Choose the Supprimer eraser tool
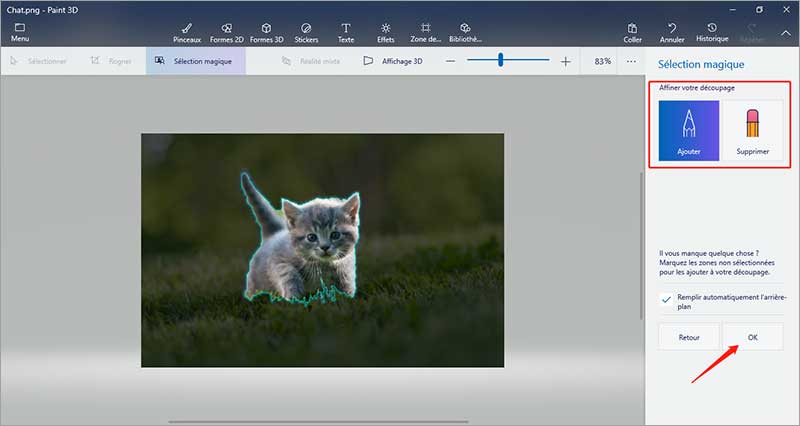This screenshot has height=426, width=800. (x=753, y=131)
